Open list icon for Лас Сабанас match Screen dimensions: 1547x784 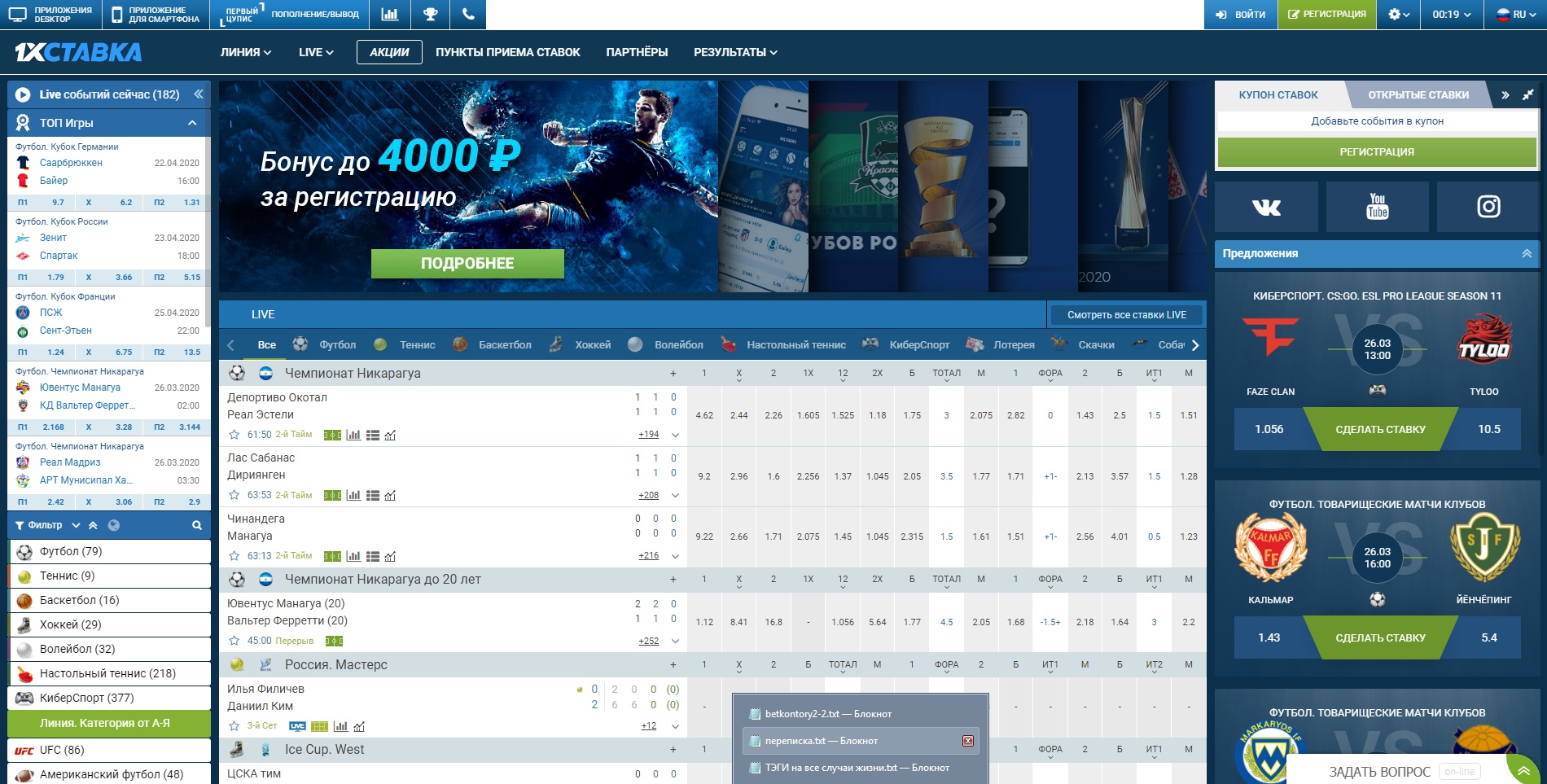(x=373, y=495)
